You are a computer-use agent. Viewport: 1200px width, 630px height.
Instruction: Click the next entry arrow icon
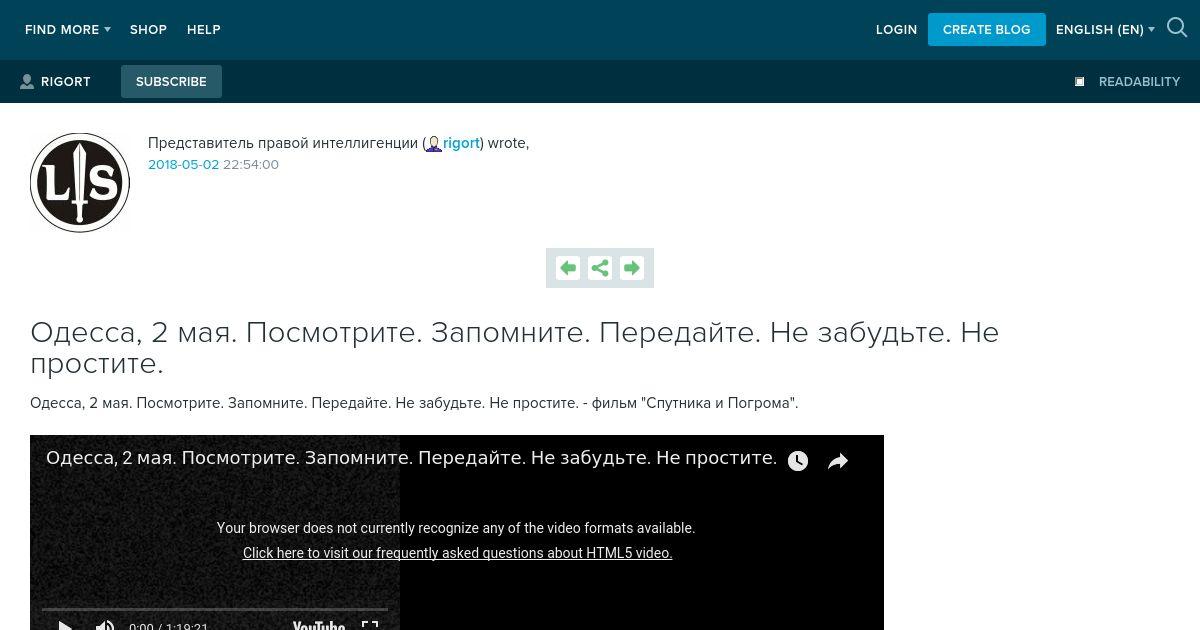pyautogui.click(x=632, y=268)
